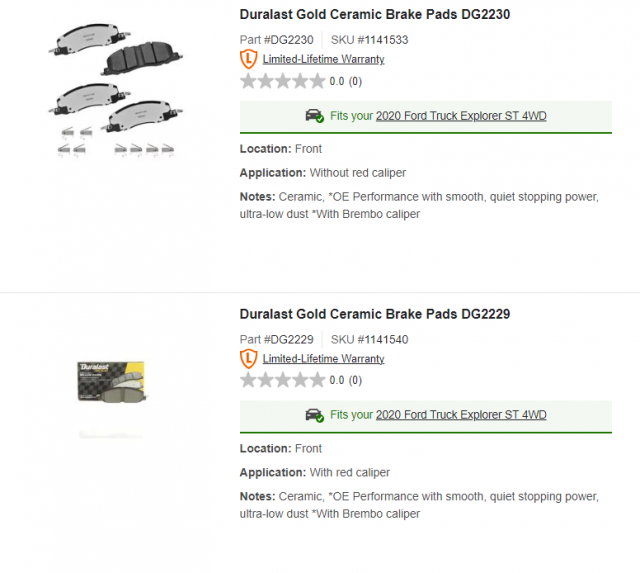Image resolution: width=640 pixels, height=573 pixels.
Task: Click the review count (0) for DG2229
Action: [355, 380]
